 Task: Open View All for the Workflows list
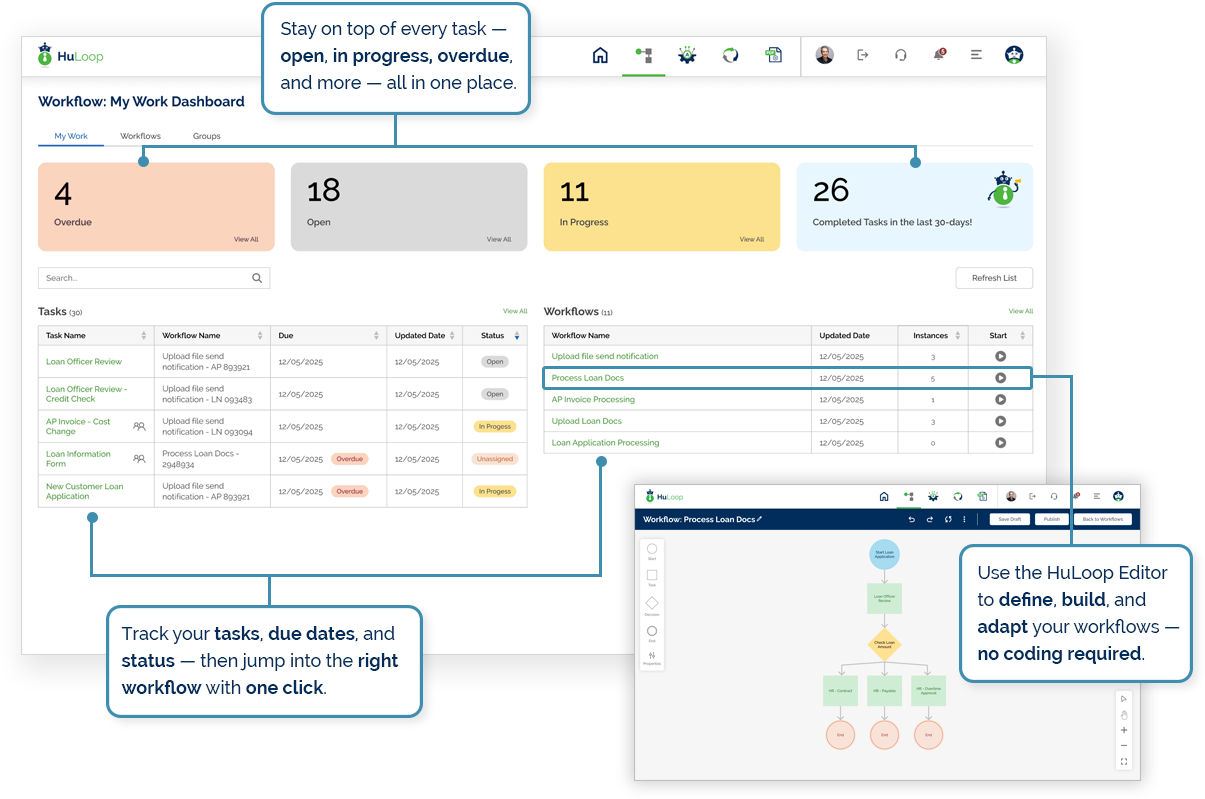tap(1021, 311)
